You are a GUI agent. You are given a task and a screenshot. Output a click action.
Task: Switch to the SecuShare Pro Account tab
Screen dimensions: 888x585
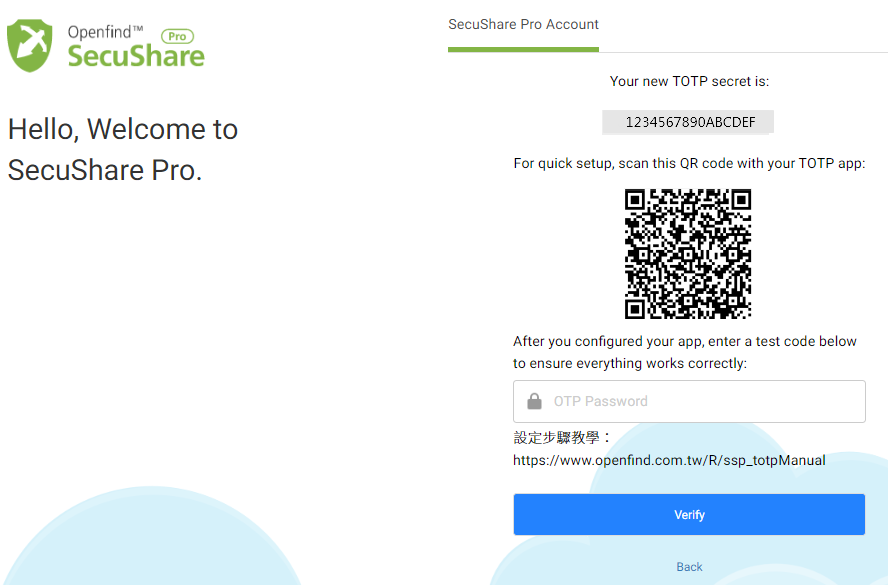pyautogui.click(x=523, y=24)
